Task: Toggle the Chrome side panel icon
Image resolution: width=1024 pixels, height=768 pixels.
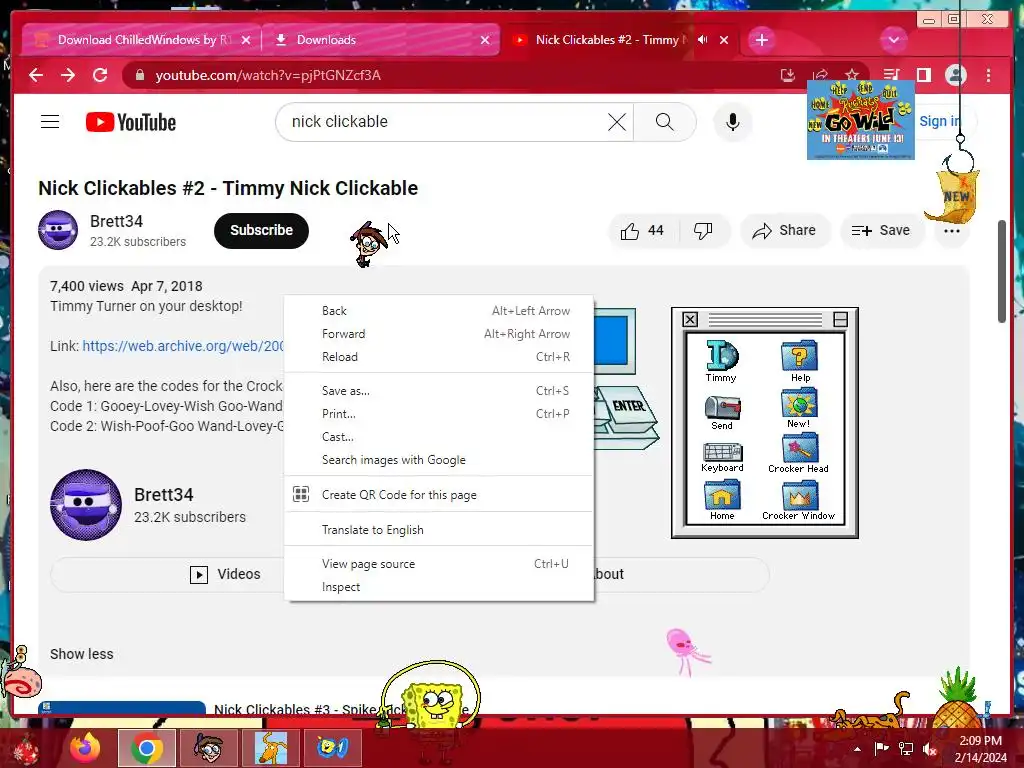Action: pyautogui.click(x=923, y=75)
